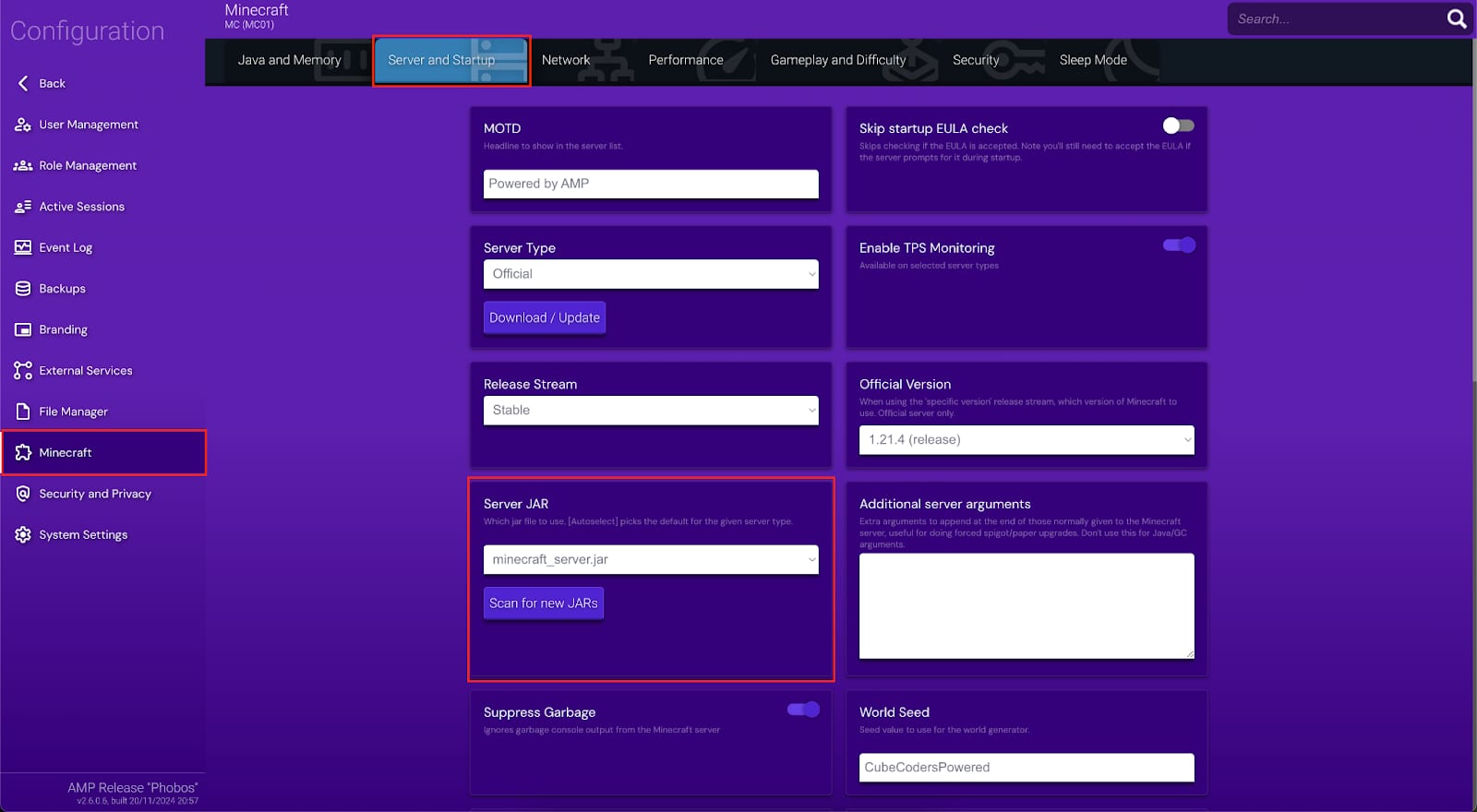This screenshot has height=812, width=1477.
Task: Click the Backups database icon
Action: tap(23, 289)
